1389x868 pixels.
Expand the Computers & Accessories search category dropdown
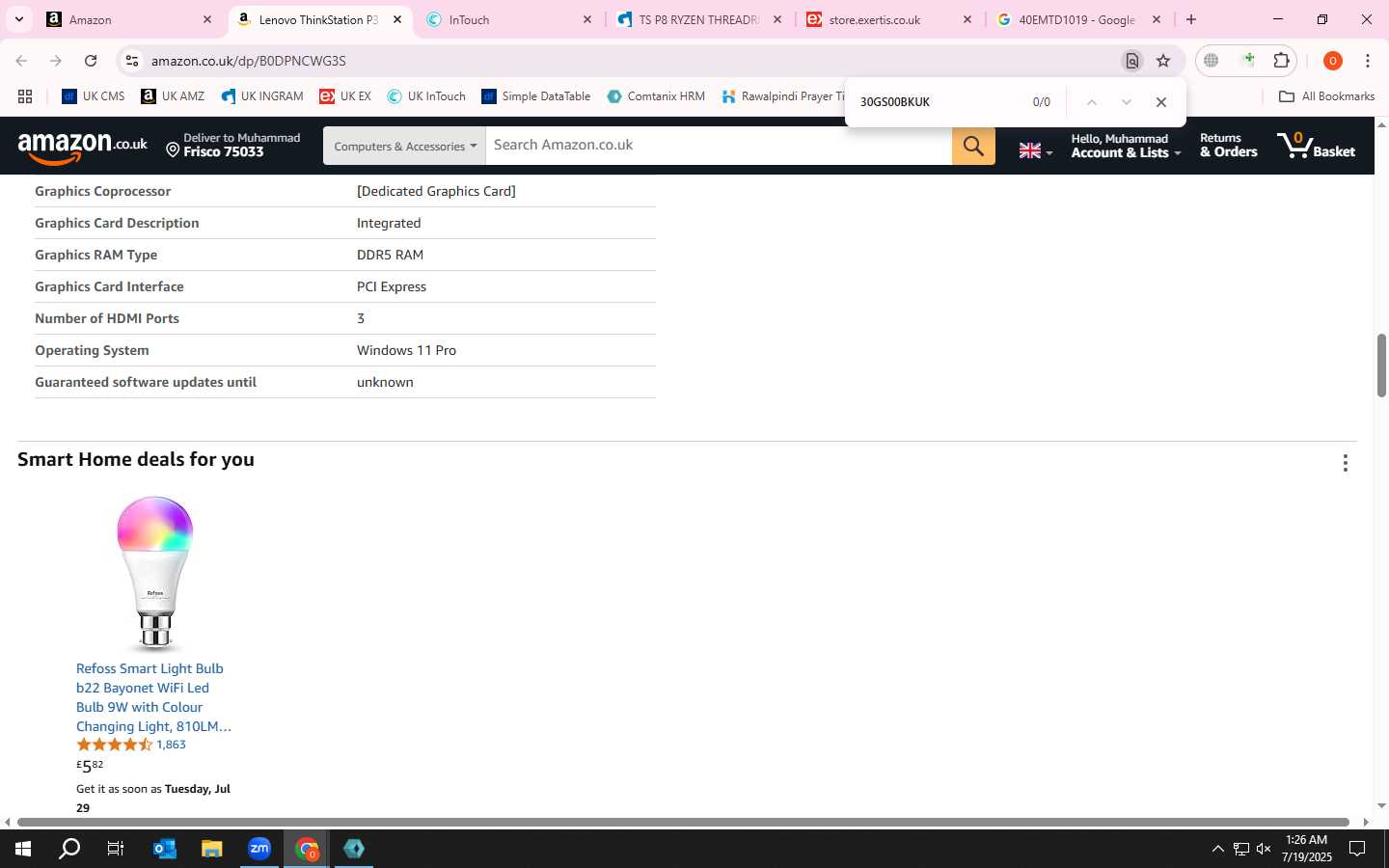coord(404,146)
